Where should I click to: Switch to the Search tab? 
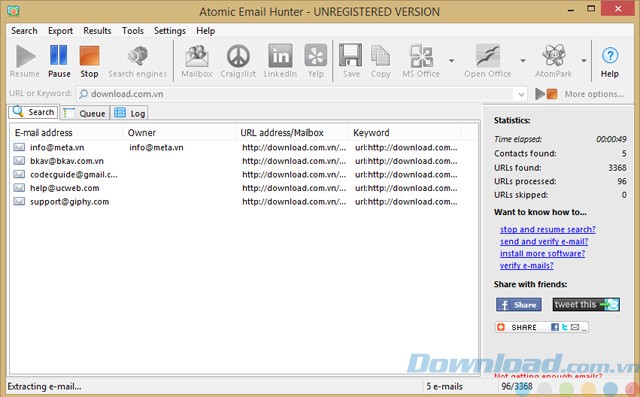coord(33,112)
